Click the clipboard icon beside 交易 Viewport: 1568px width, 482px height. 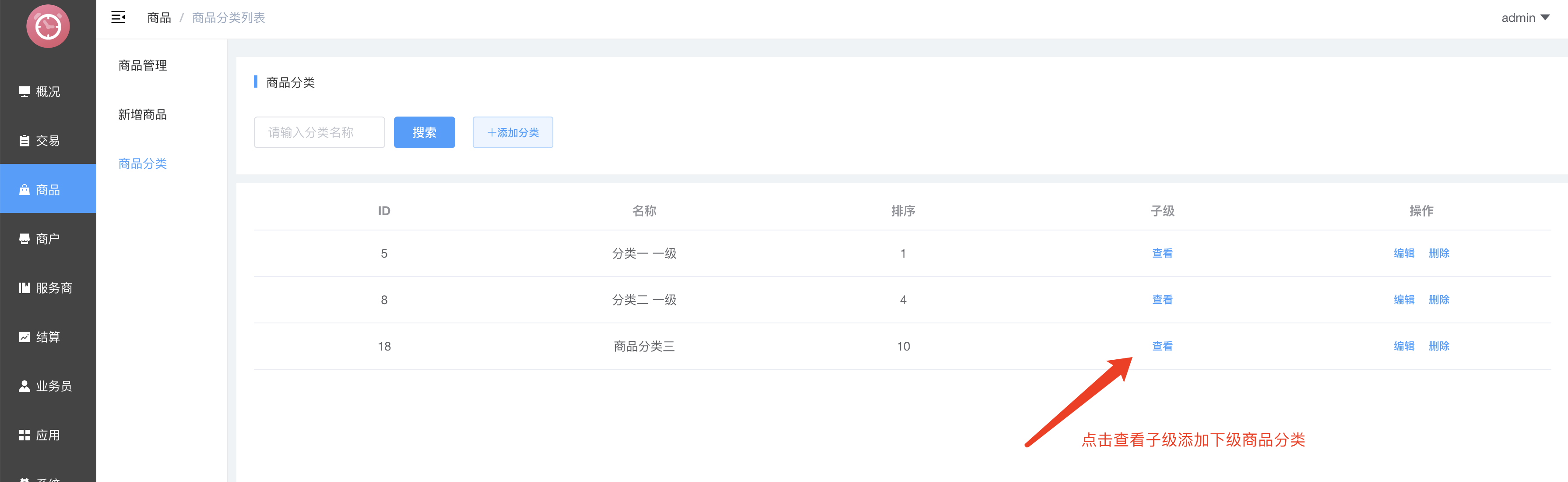pyautogui.click(x=25, y=141)
